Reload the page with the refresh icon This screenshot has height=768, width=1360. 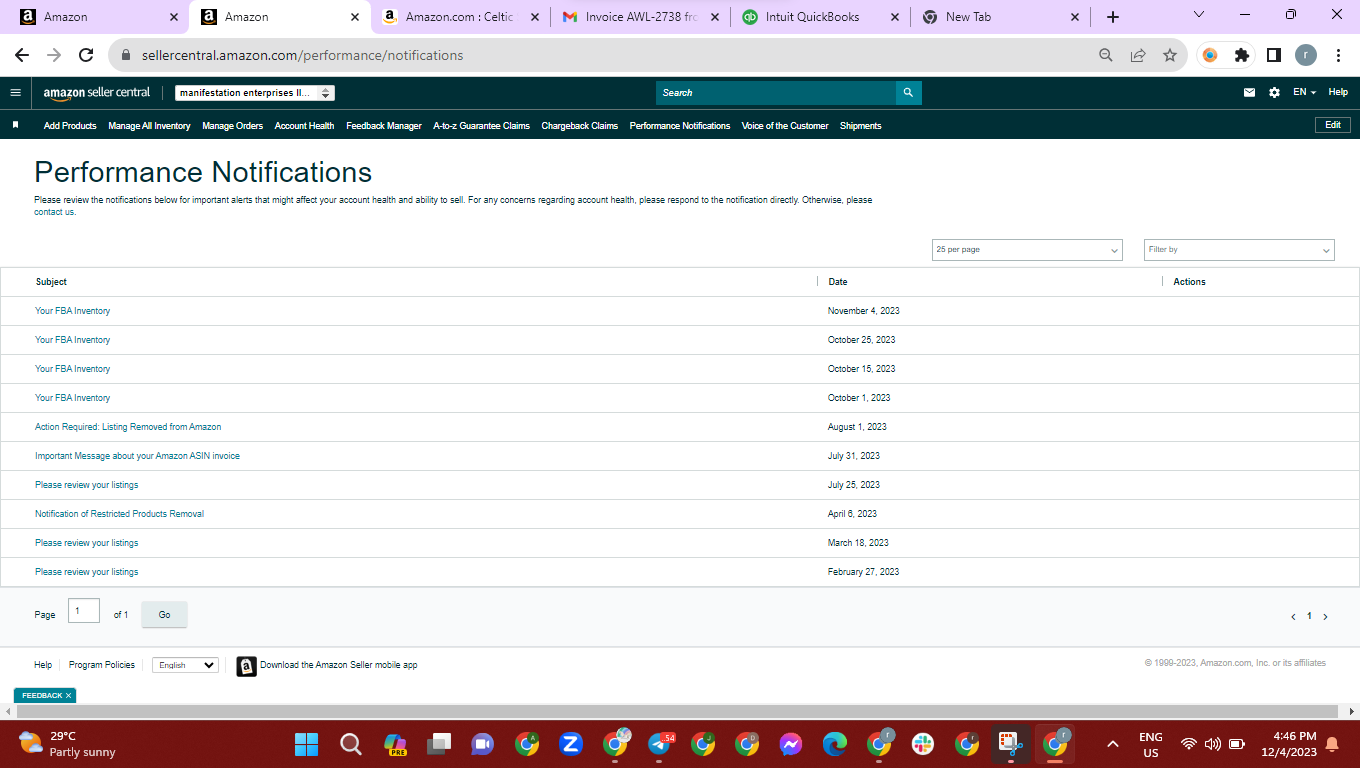click(x=86, y=56)
